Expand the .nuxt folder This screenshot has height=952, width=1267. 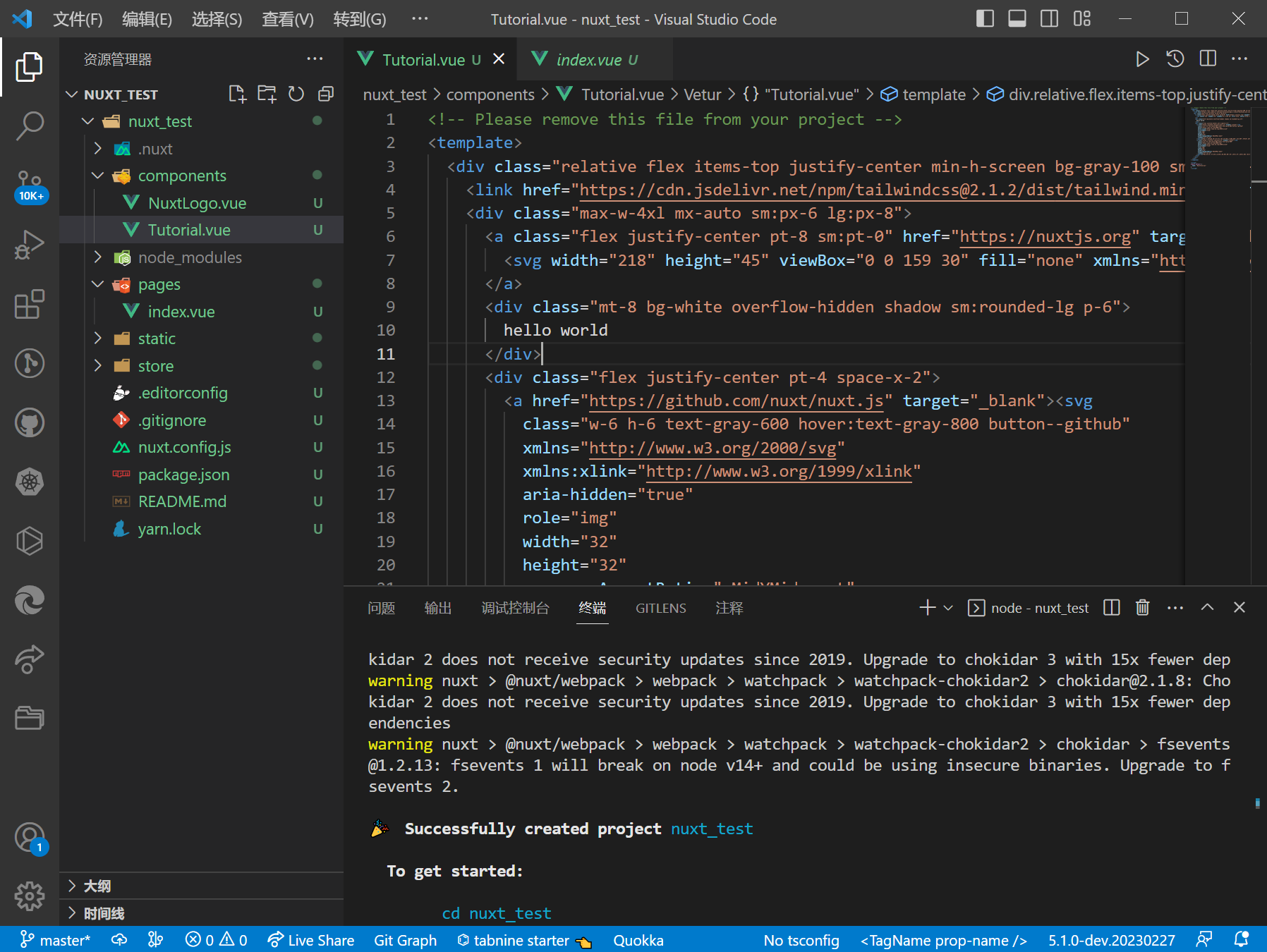[98, 149]
